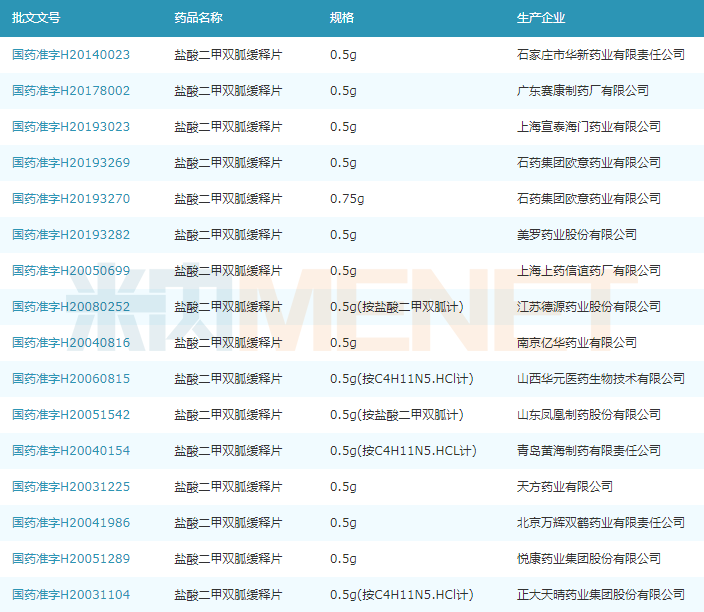Screen dimensions: 704x612
Task: Select manufacturer 山东凤凰制药股份有限公司
Action: [589, 414]
